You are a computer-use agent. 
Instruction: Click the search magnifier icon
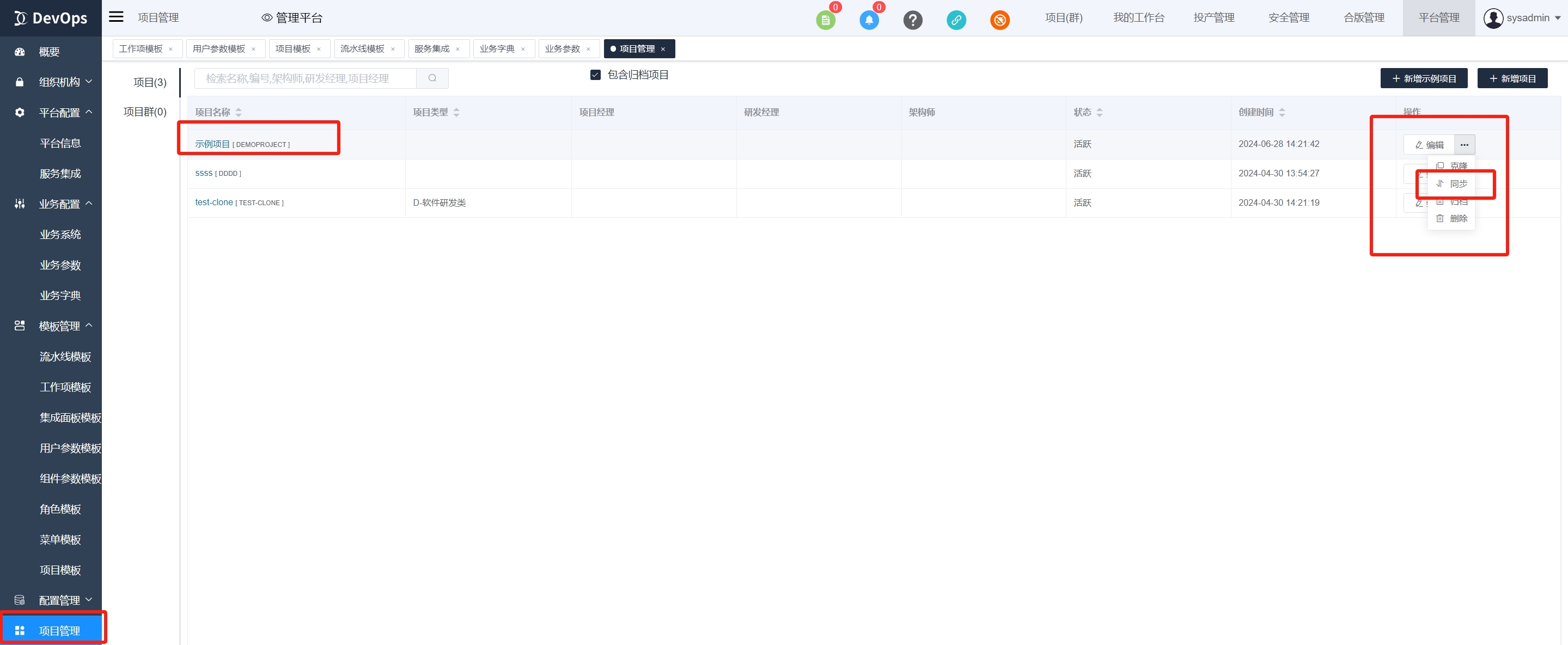coord(432,78)
